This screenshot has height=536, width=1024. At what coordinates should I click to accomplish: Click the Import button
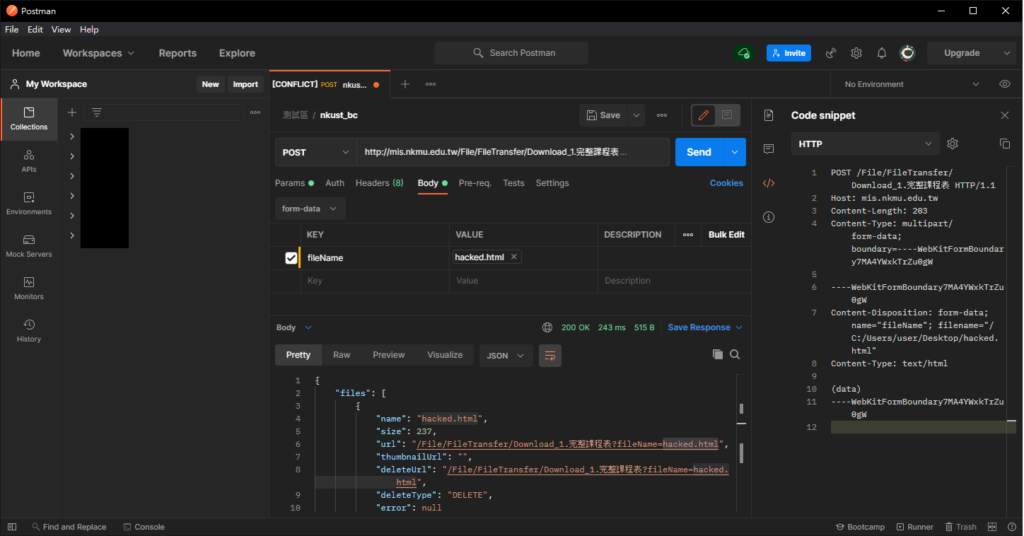(246, 84)
